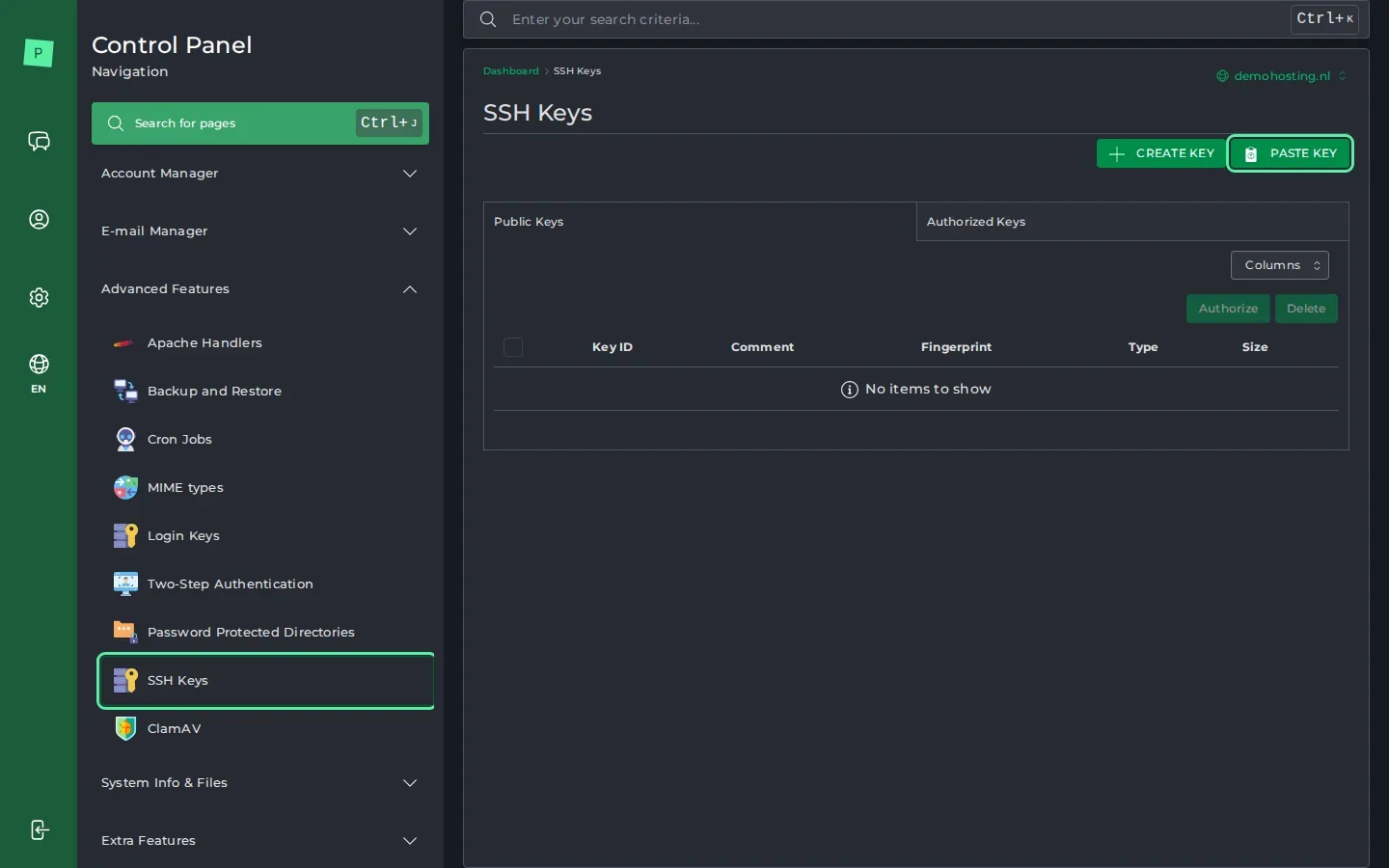The height and width of the screenshot is (868, 1389).
Task: Click the Authorize button
Action: (1228, 309)
